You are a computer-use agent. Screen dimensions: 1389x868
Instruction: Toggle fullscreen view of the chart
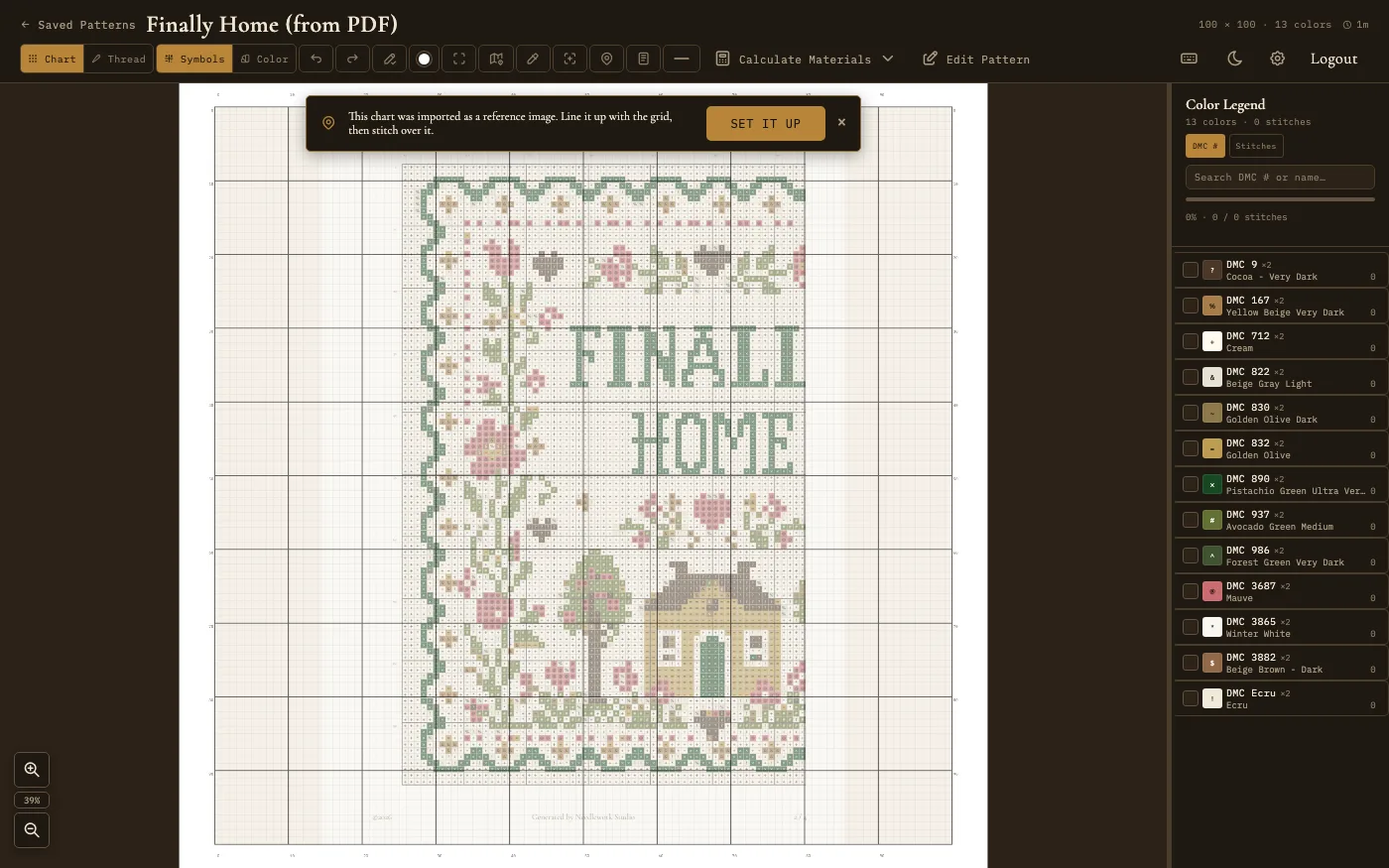(459, 59)
